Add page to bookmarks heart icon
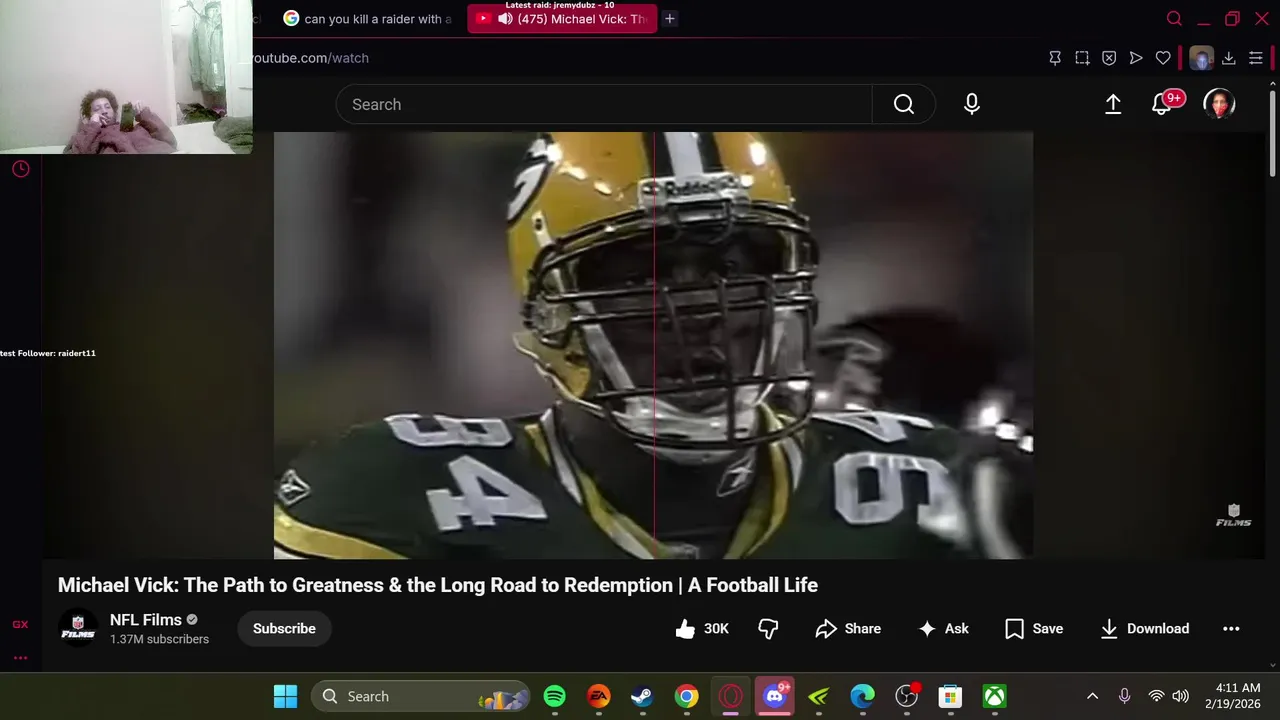The width and height of the screenshot is (1280, 720). pos(1163,58)
